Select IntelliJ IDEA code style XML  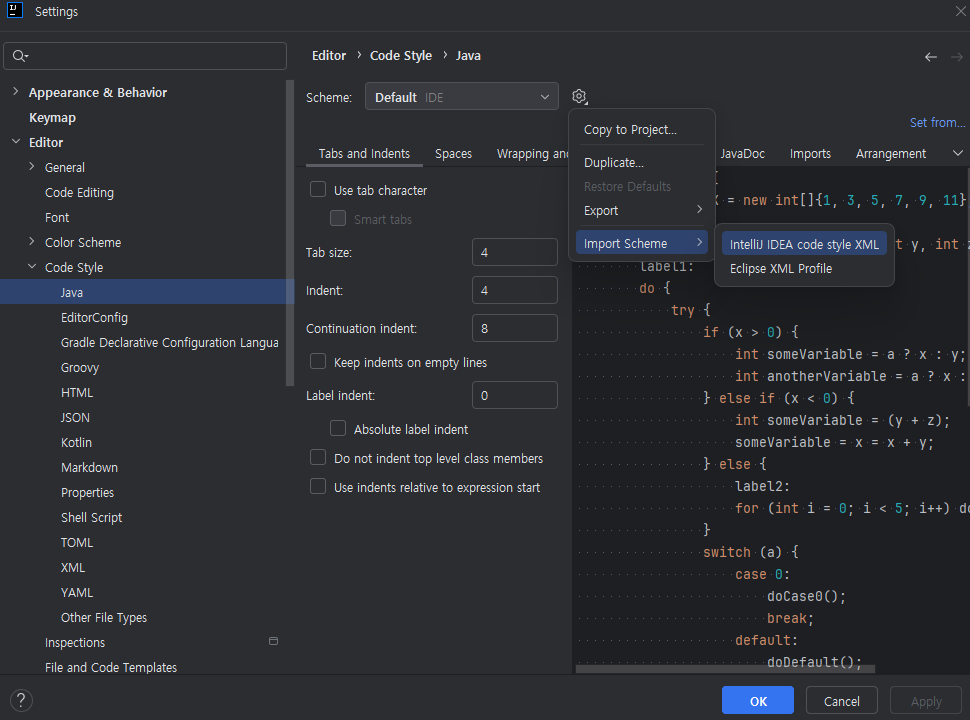pyautogui.click(x=804, y=244)
